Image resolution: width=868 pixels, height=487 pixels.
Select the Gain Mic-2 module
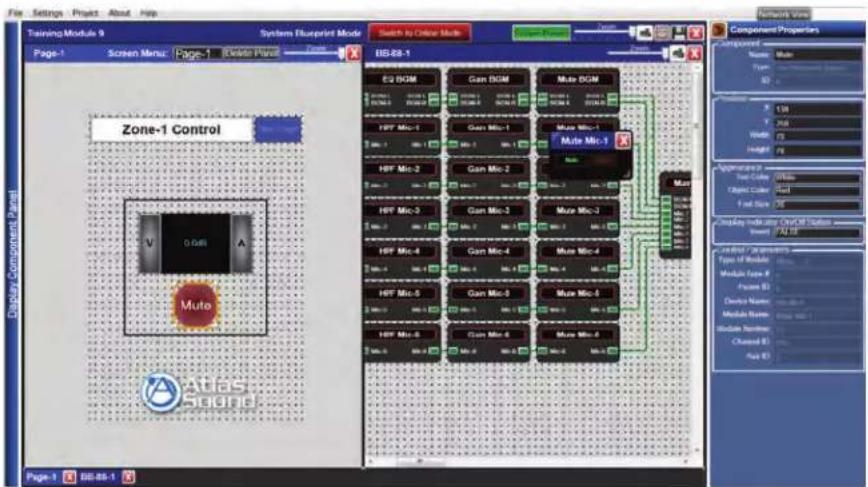click(x=488, y=177)
